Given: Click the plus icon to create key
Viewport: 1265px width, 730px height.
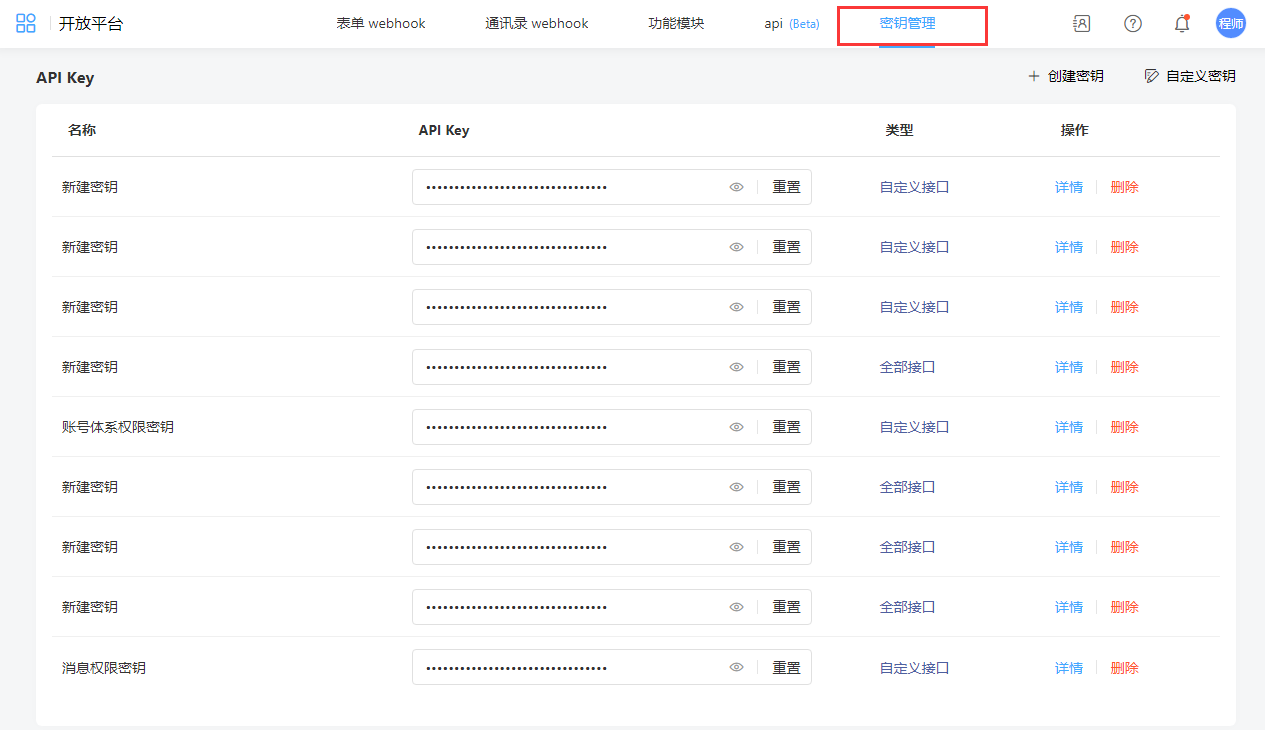Looking at the screenshot, I should (1034, 76).
